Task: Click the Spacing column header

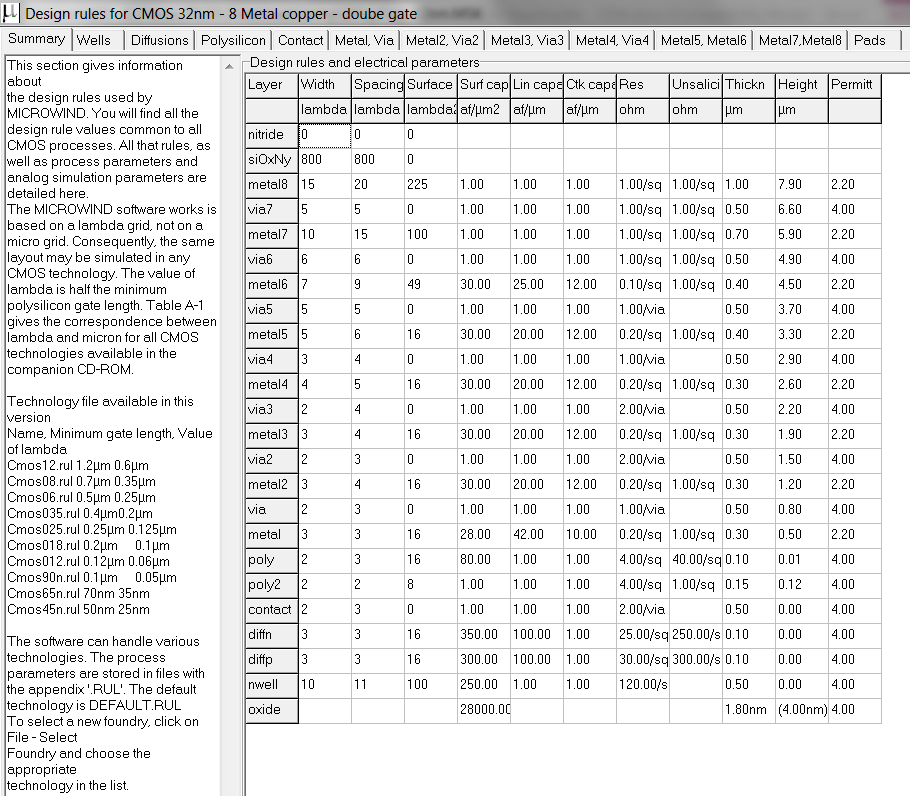Action: click(378, 85)
